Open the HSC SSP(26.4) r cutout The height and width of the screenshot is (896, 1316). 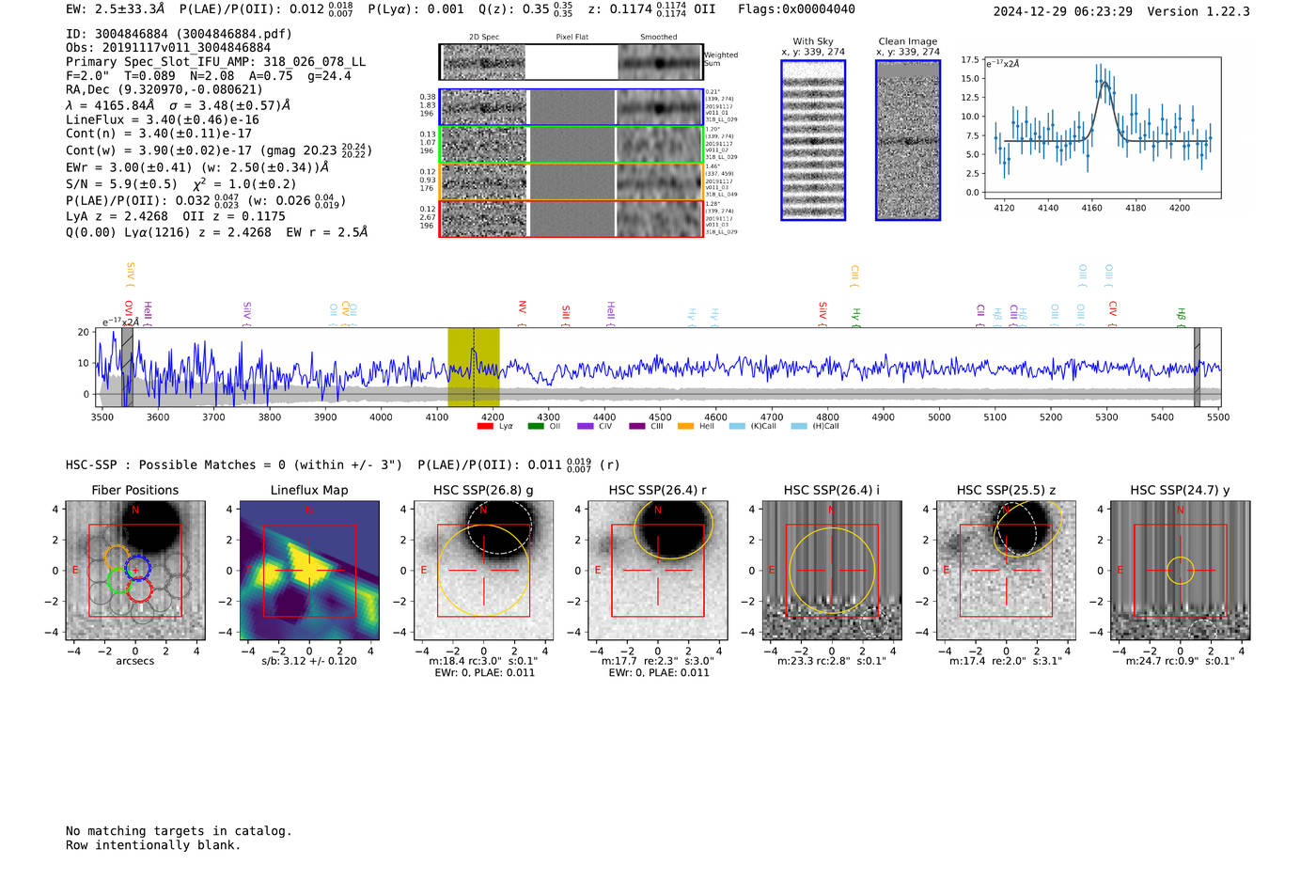click(658, 571)
